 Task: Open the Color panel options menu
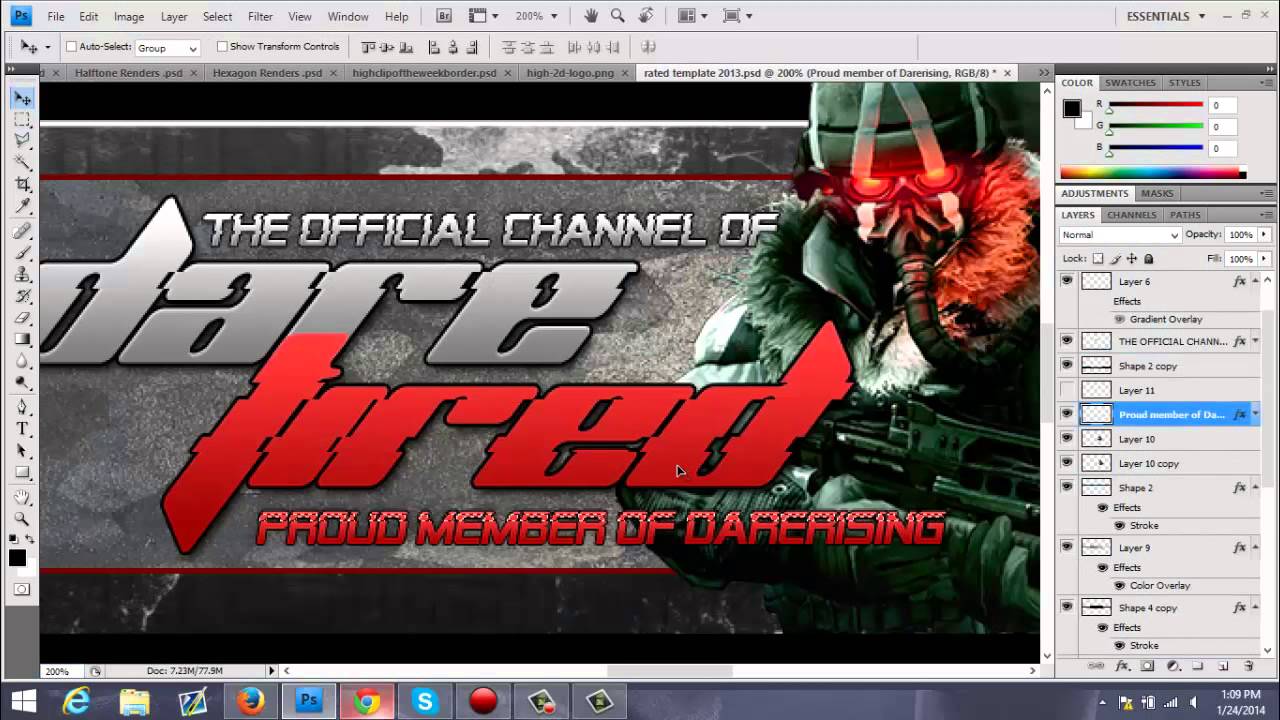1267,83
